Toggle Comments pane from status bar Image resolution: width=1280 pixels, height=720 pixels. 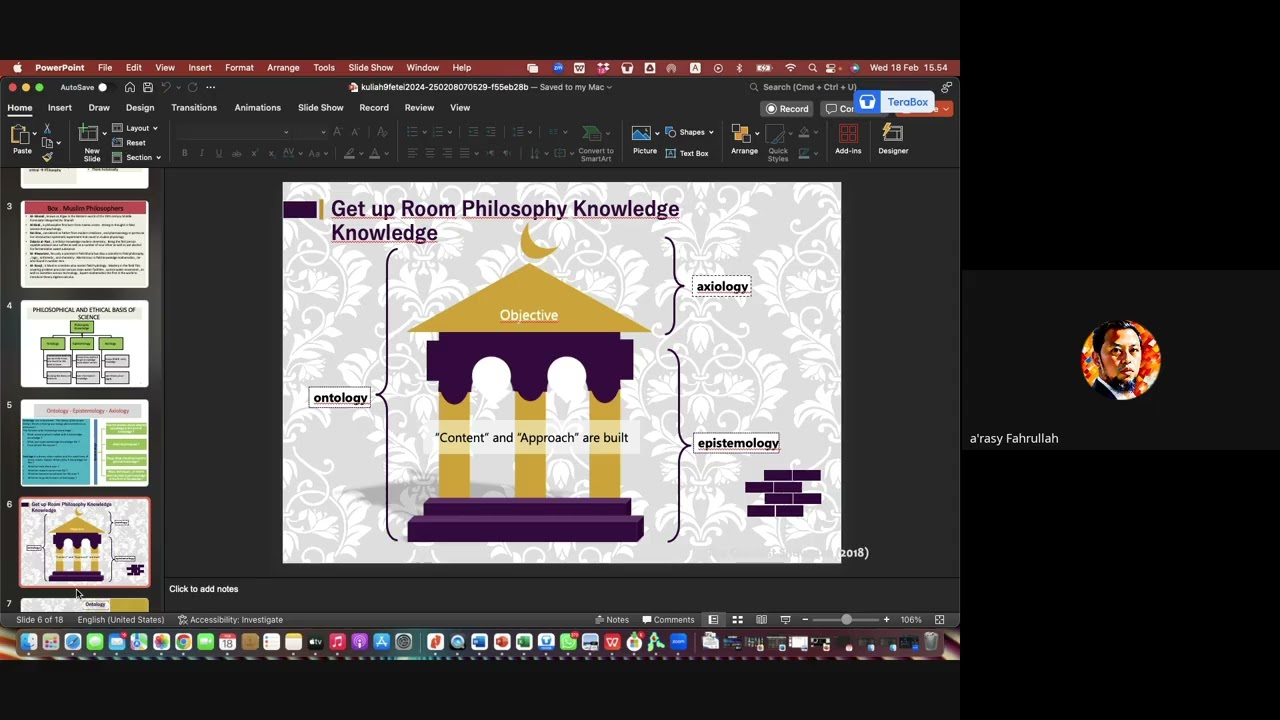point(668,620)
